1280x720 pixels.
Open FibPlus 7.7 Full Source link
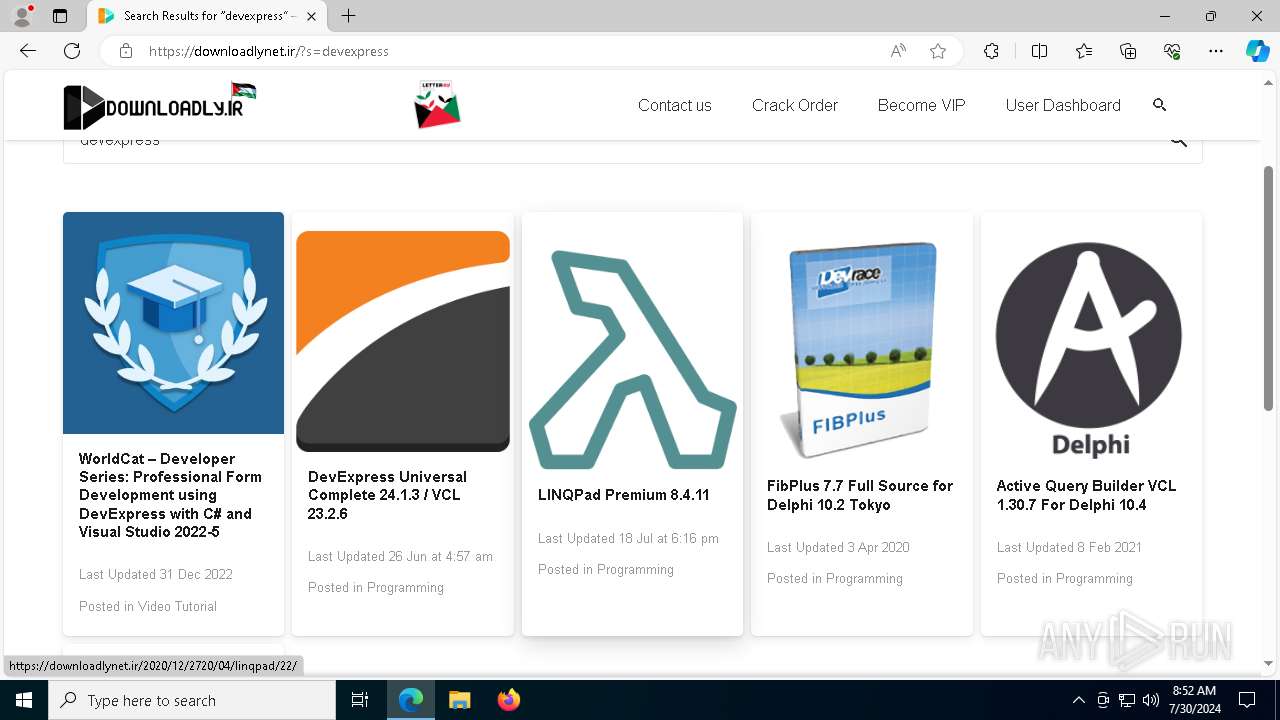click(860, 495)
